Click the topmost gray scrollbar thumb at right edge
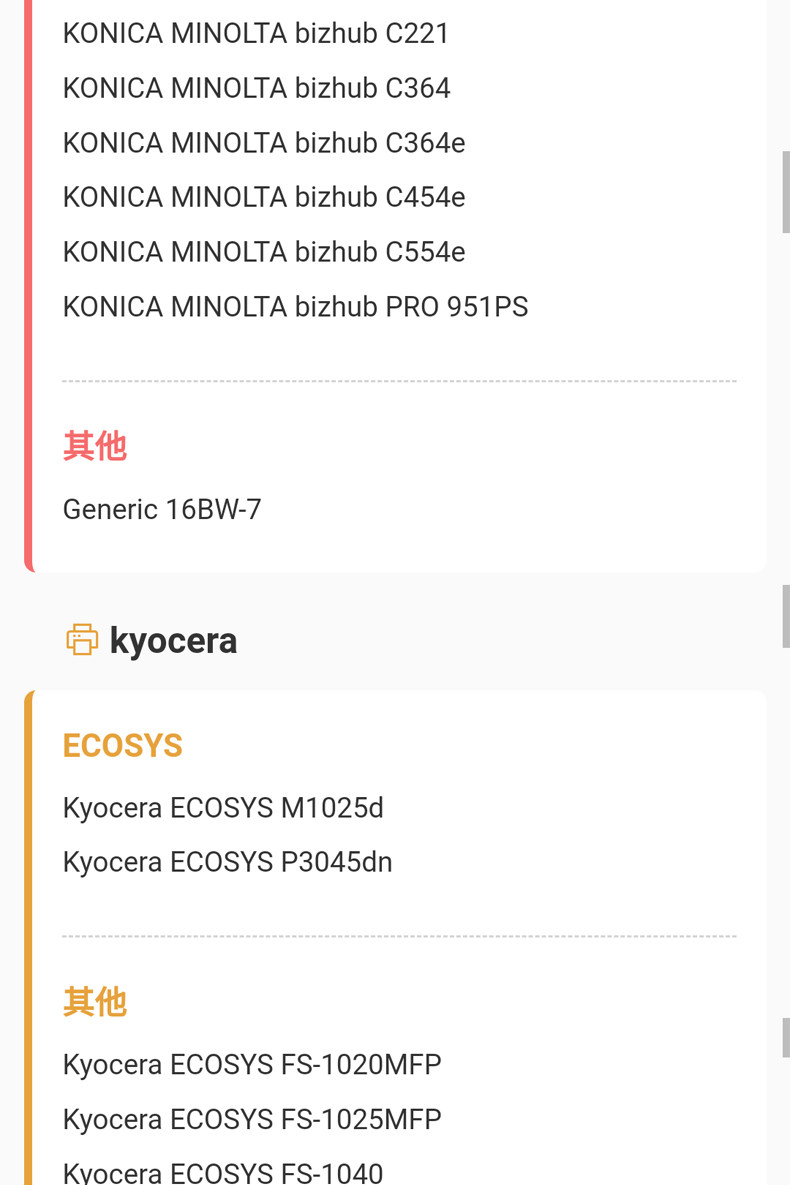 click(785, 192)
